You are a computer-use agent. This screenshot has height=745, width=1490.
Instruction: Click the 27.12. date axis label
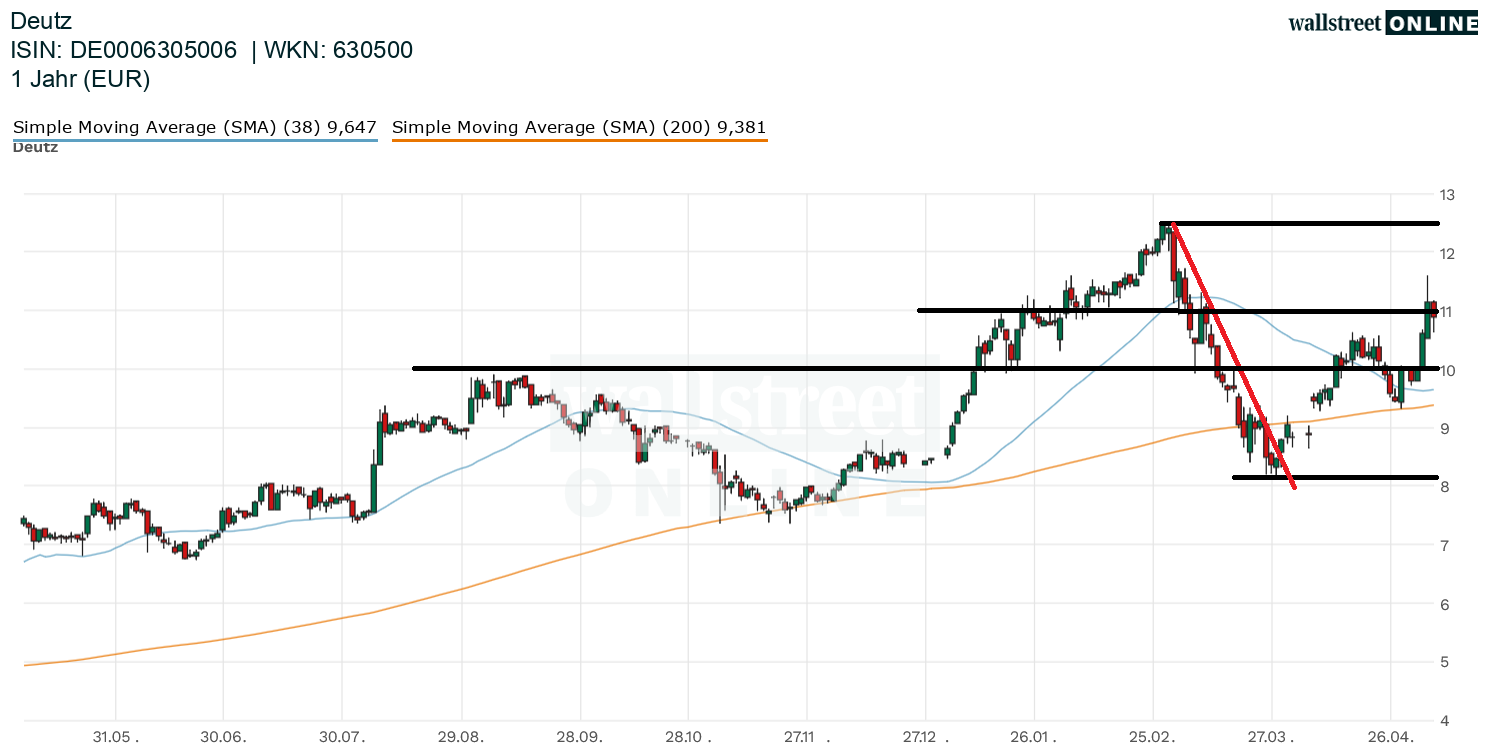click(x=925, y=735)
